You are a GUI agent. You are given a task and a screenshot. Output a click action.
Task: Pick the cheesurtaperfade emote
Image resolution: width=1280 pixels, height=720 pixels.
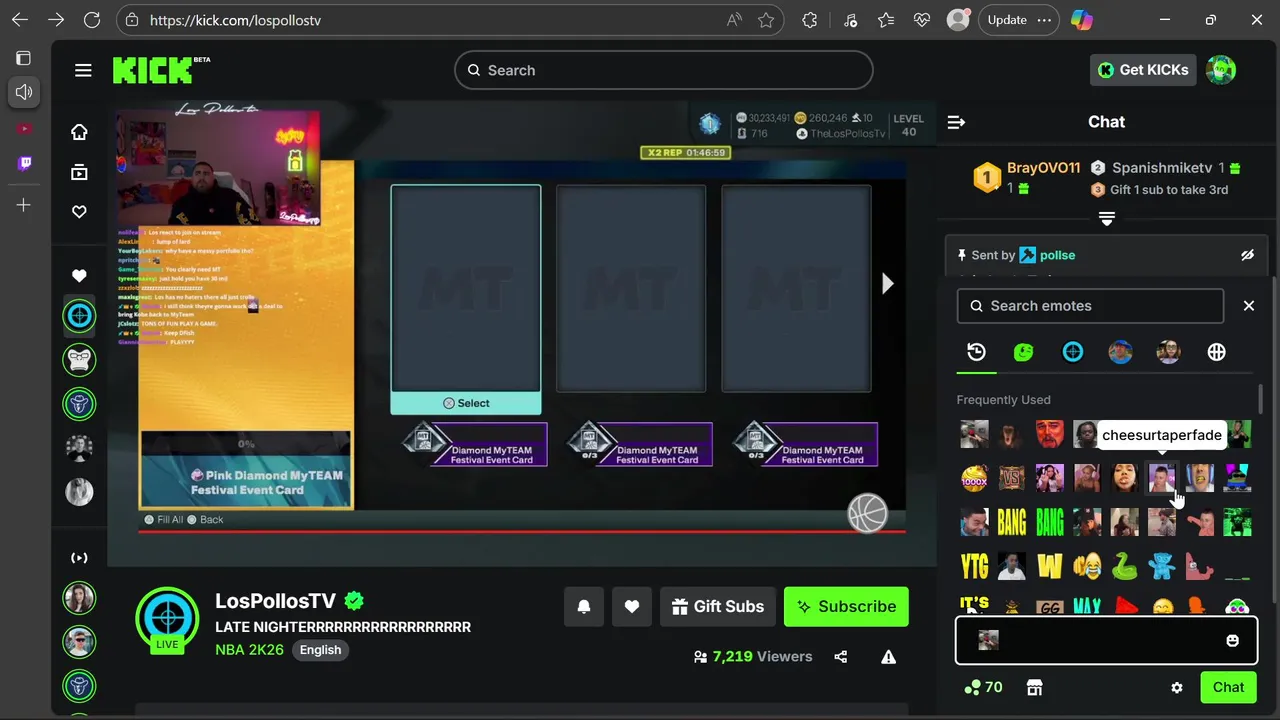tap(1161, 478)
